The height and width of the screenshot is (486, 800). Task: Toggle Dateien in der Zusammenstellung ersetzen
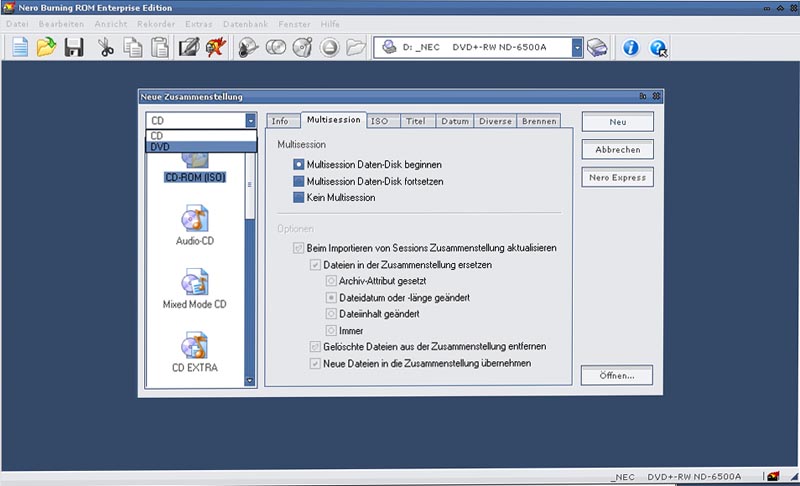(315, 265)
